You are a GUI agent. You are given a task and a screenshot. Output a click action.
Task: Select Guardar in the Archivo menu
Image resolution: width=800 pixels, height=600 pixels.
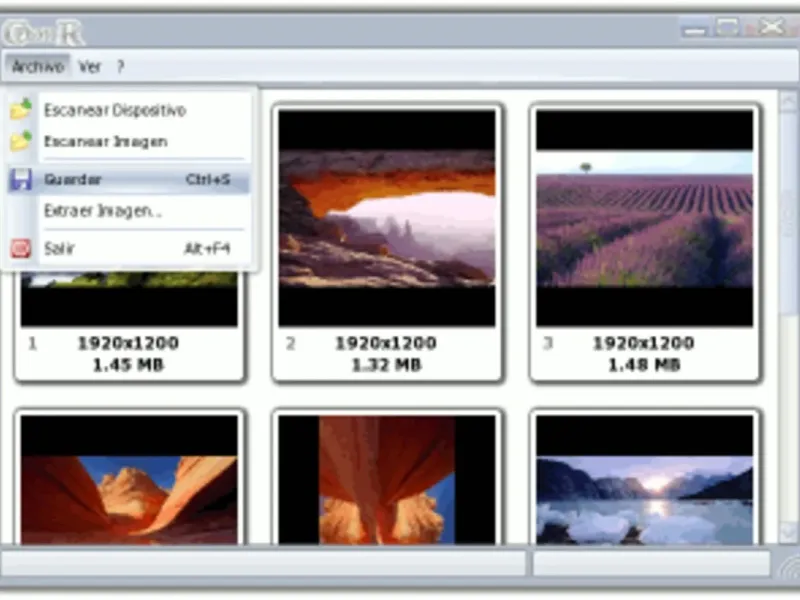[129, 180]
